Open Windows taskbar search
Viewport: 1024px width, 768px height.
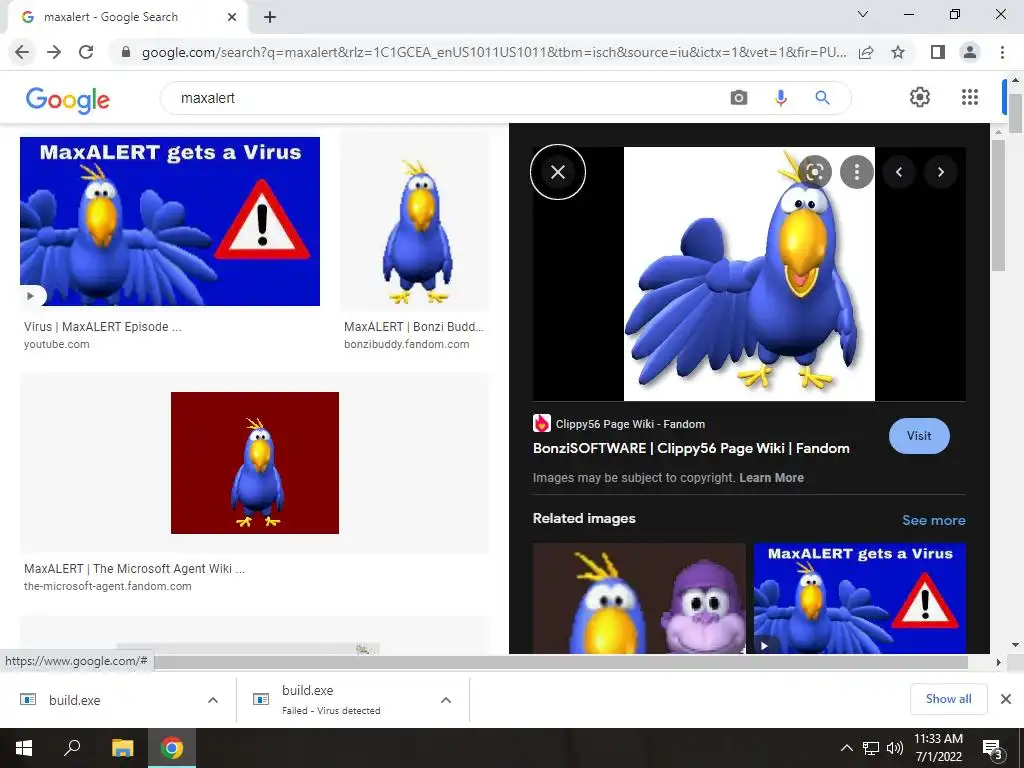click(x=72, y=748)
